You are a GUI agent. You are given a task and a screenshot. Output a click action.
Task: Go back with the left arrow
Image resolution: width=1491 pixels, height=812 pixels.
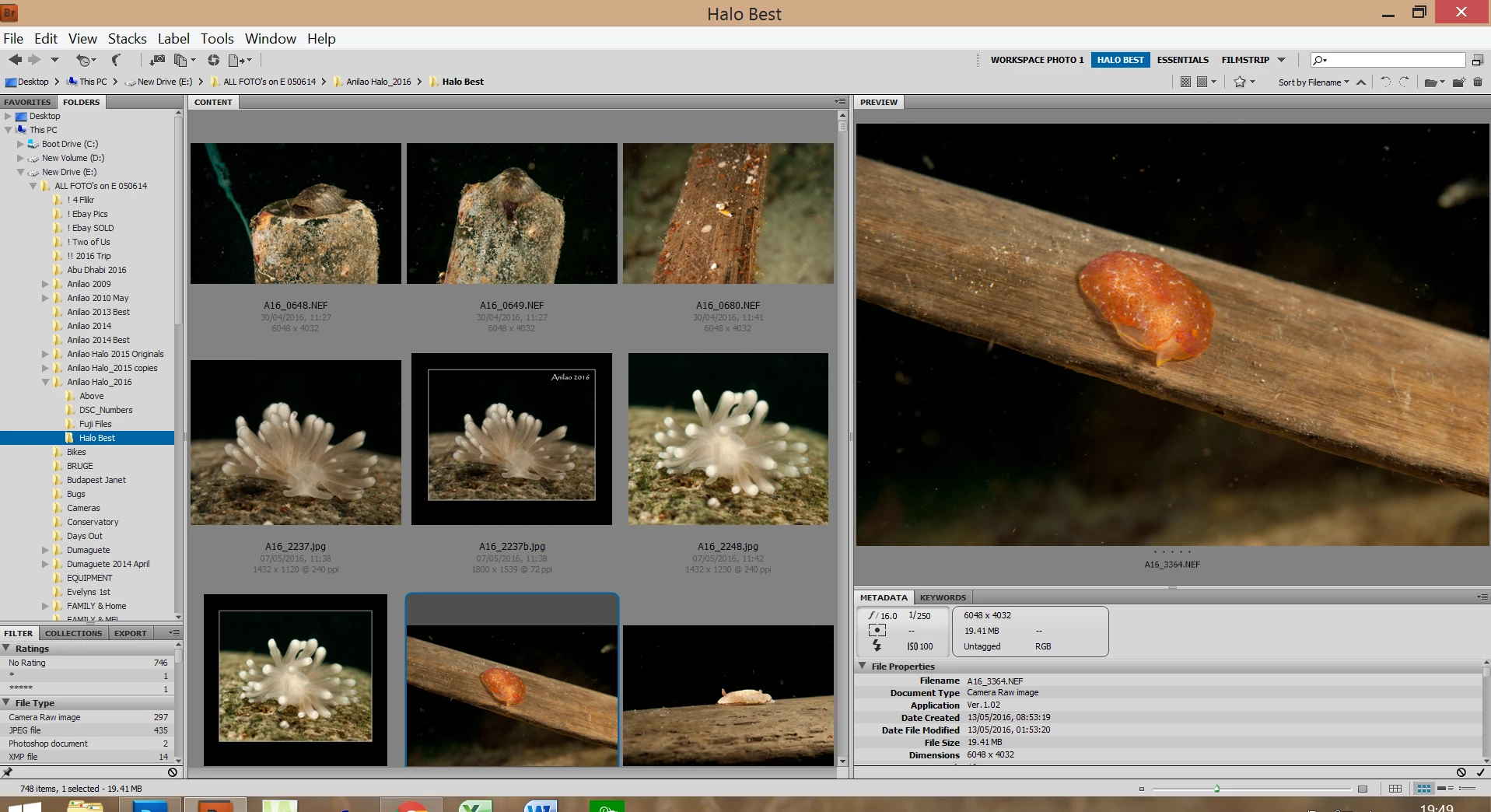tap(15, 60)
